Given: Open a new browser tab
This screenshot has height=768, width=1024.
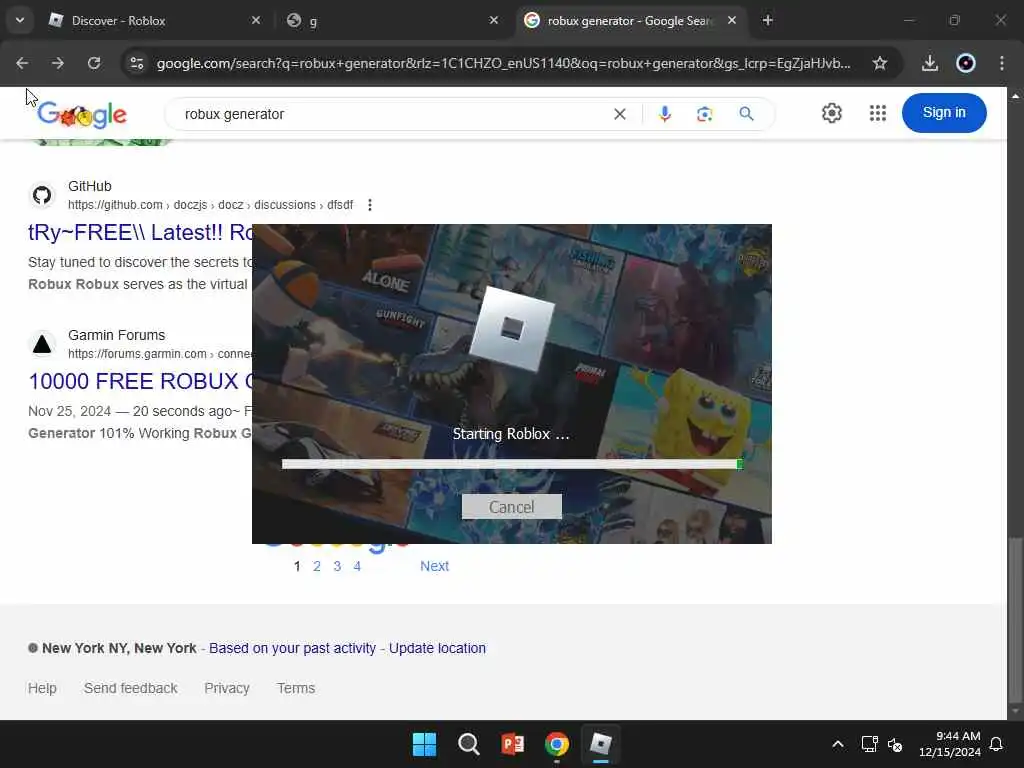Looking at the screenshot, I should (767, 20).
